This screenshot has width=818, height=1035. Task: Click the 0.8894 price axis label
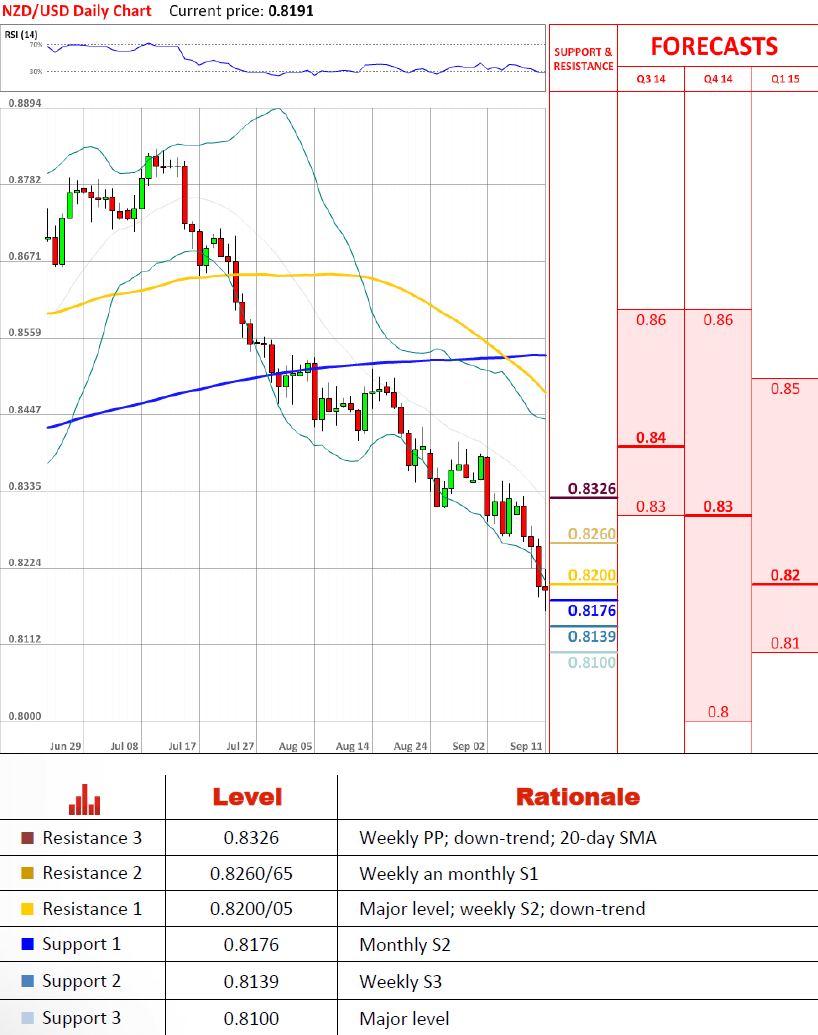click(x=24, y=103)
